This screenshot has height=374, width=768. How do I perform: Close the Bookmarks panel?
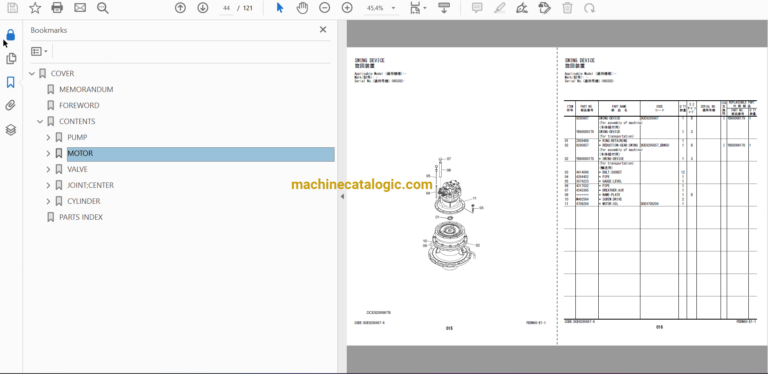323,29
